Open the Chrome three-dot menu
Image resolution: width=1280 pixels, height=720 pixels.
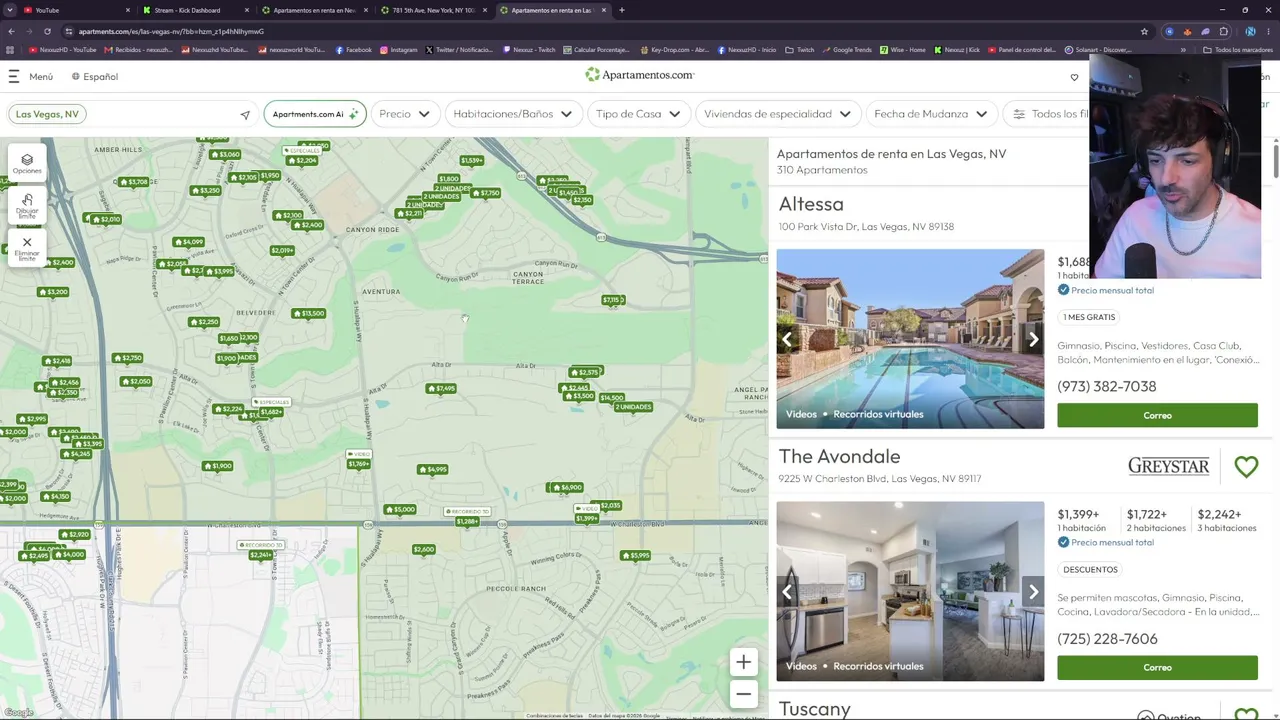coord(1269,31)
